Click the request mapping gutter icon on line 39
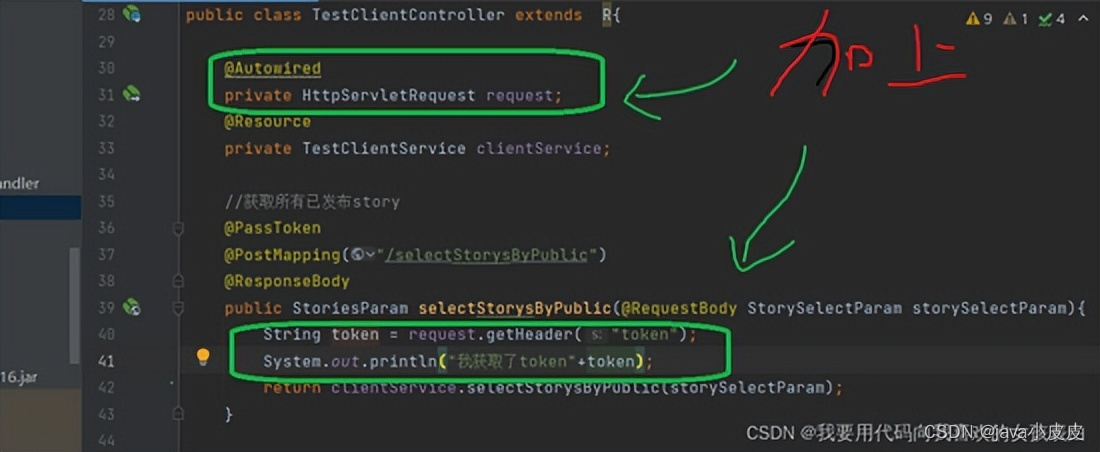Image resolution: width=1100 pixels, height=452 pixels. (131, 307)
